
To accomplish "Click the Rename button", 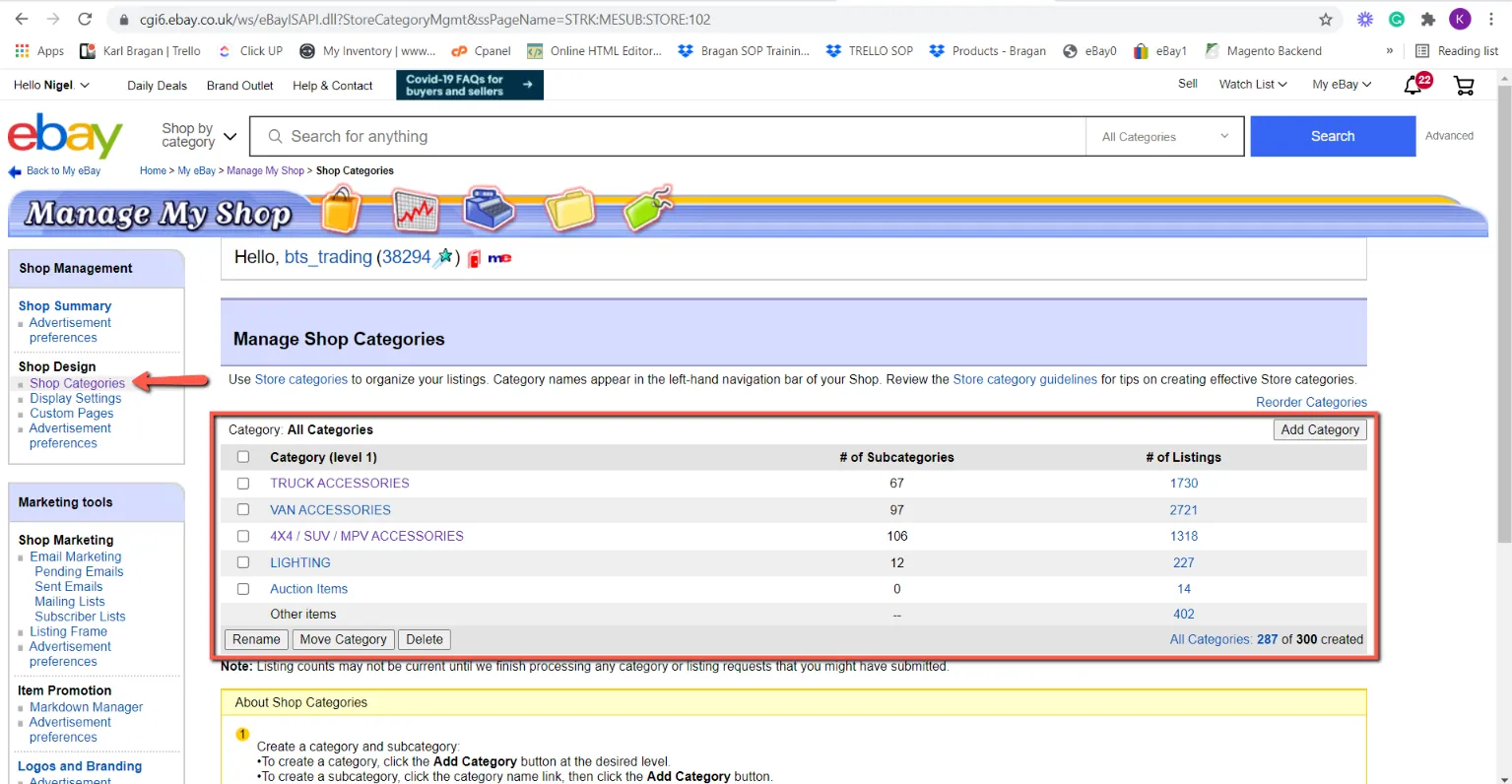I will point(256,639).
